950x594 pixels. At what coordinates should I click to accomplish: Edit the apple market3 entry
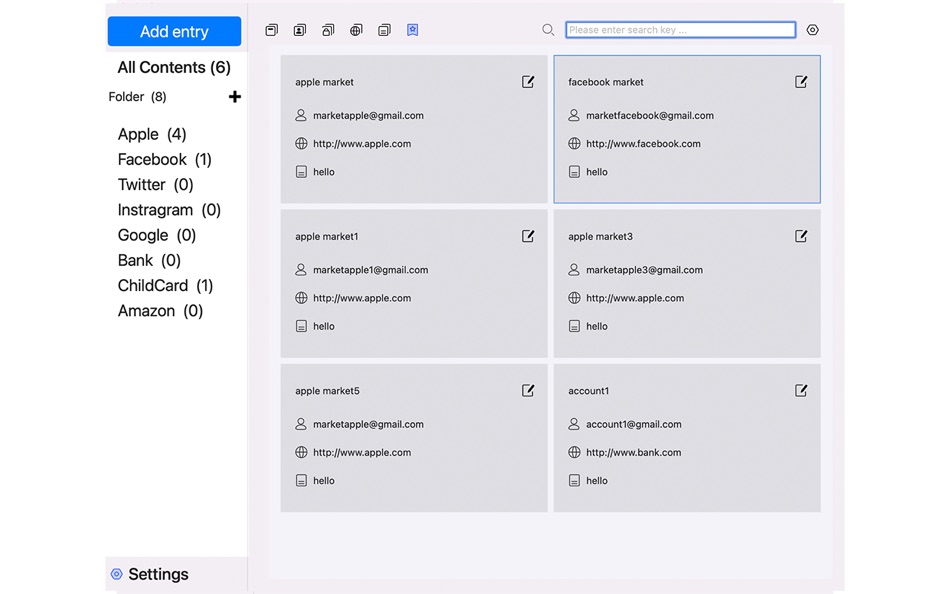801,236
